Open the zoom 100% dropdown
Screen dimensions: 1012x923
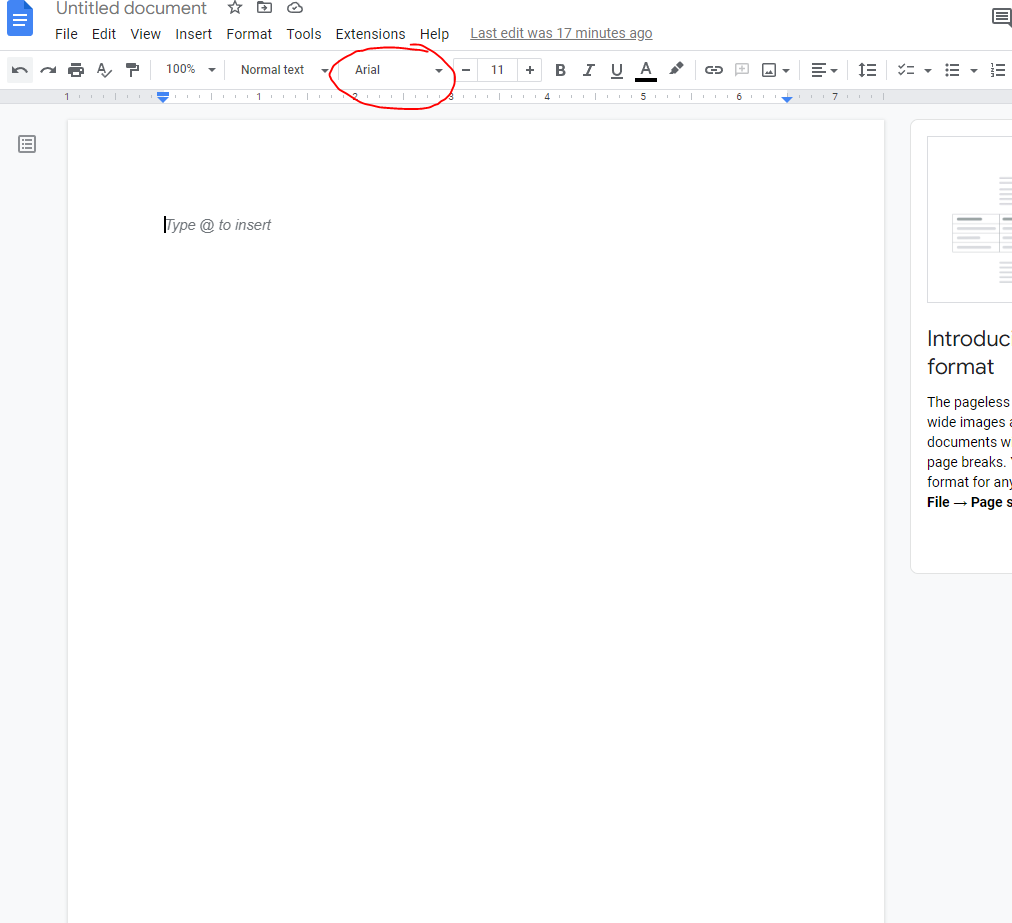tap(189, 70)
